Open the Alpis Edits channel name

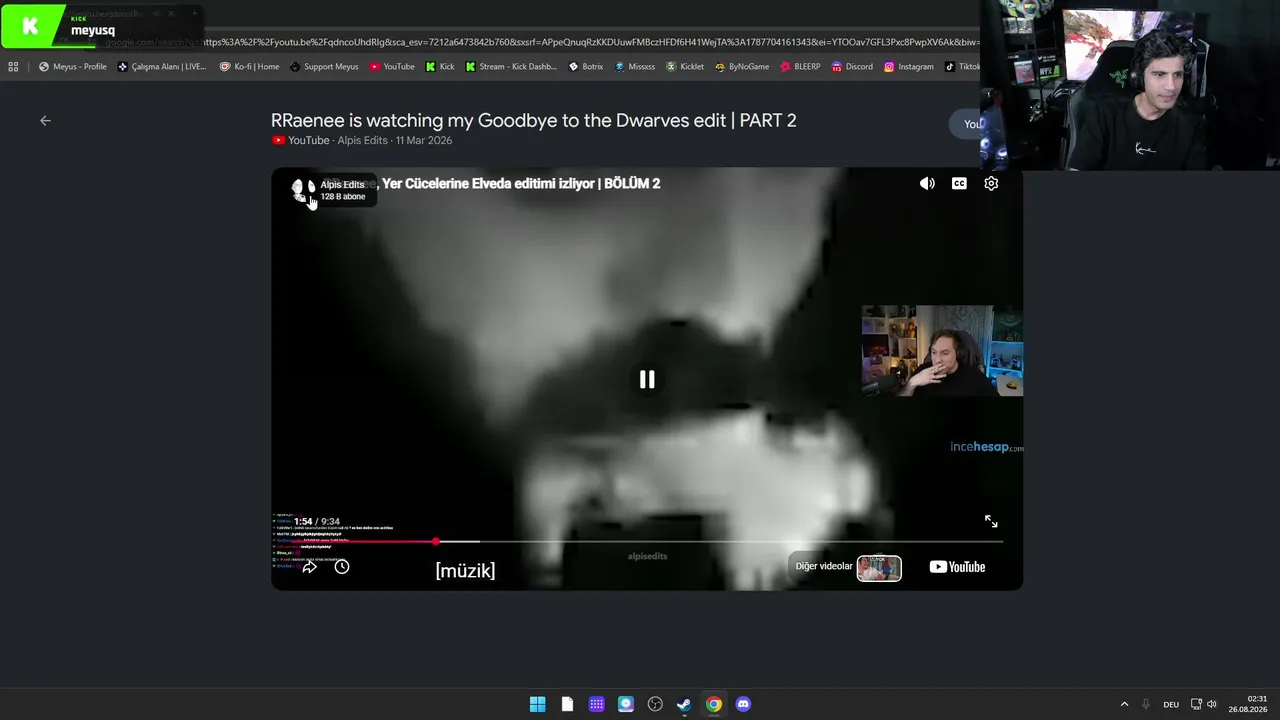click(342, 185)
